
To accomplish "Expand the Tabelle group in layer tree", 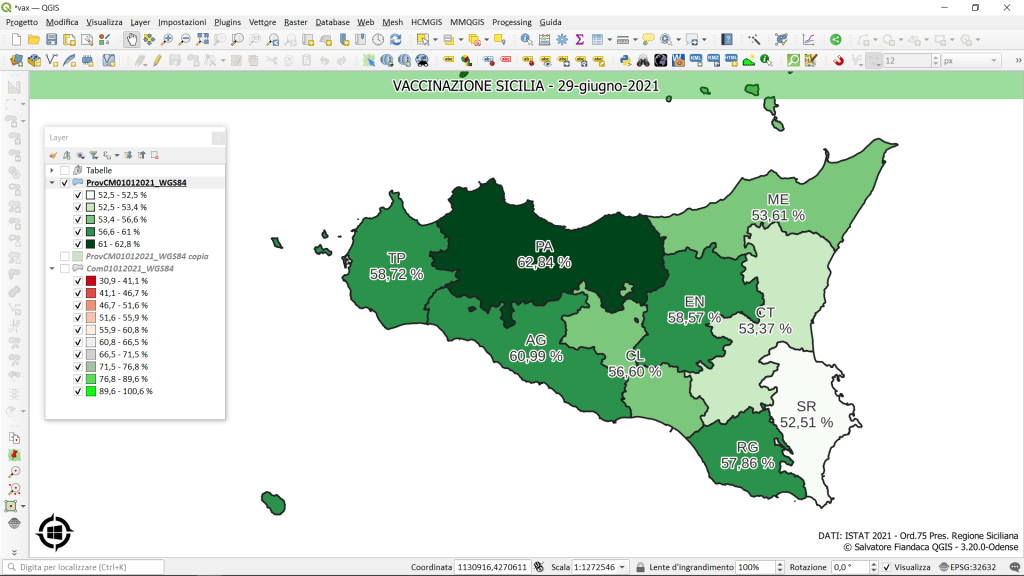I will pos(52,171).
